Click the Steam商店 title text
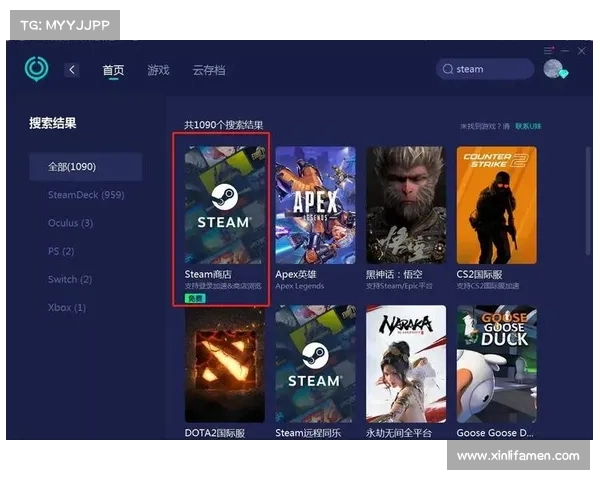The height and width of the screenshot is (480, 600). coord(208,274)
